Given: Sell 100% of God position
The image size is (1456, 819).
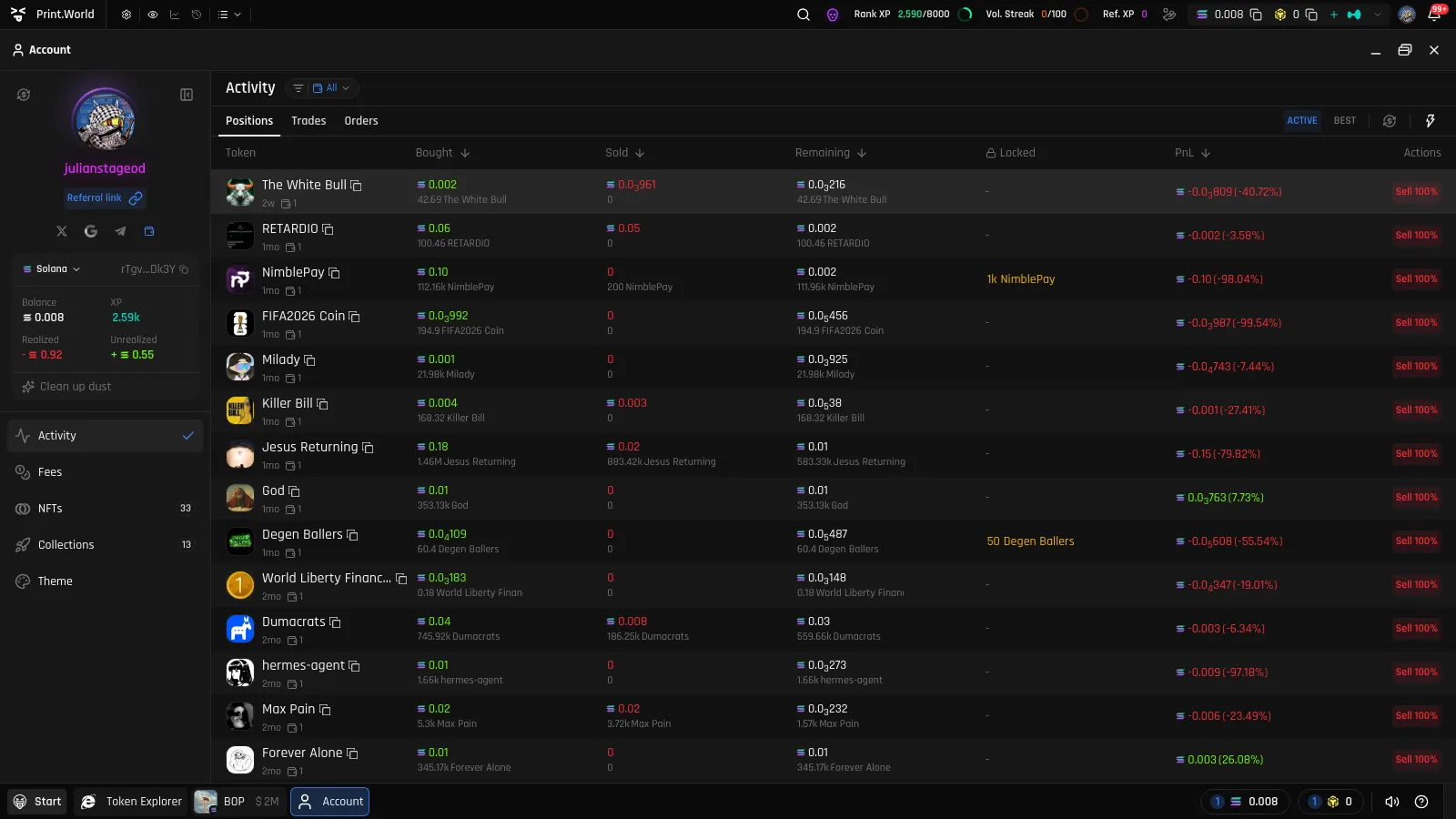Looking at the screenshot, I should point(1416,498).
